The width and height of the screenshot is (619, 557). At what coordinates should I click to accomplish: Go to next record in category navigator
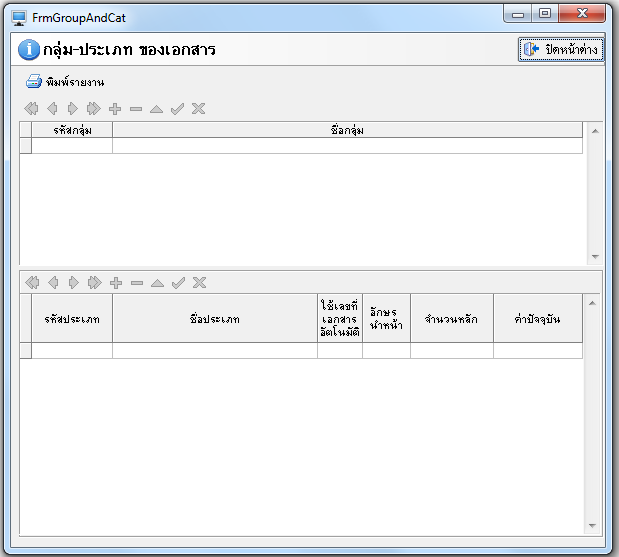73,283
